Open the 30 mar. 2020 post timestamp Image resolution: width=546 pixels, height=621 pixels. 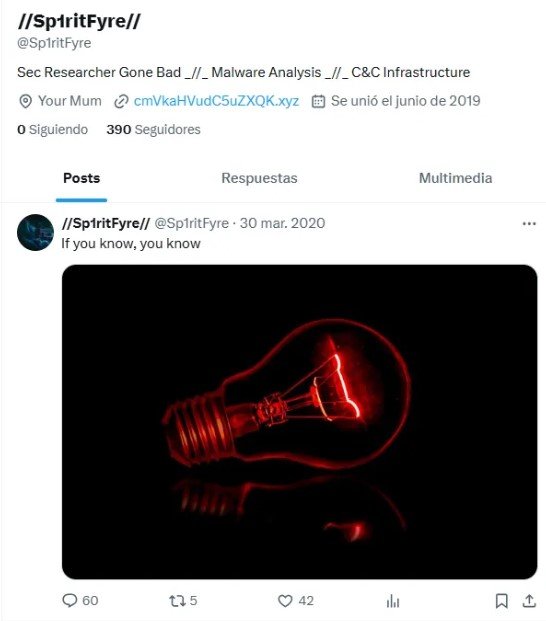(282, 223)
